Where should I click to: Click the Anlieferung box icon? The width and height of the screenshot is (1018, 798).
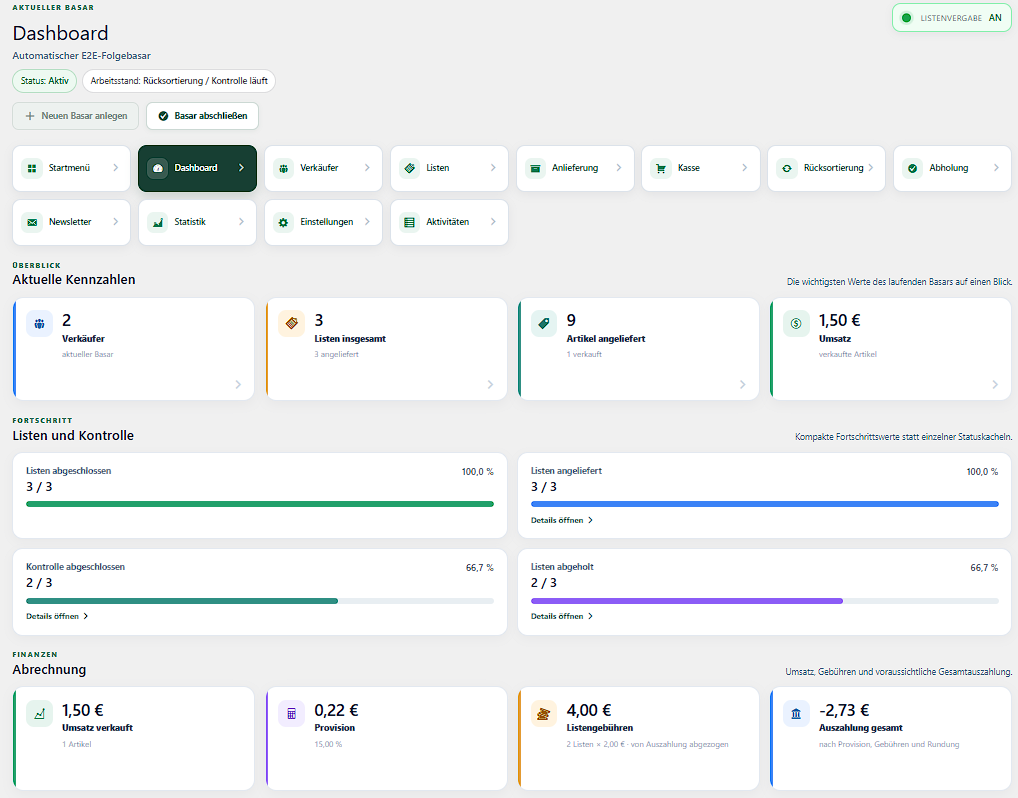click(x=535, y=168)
